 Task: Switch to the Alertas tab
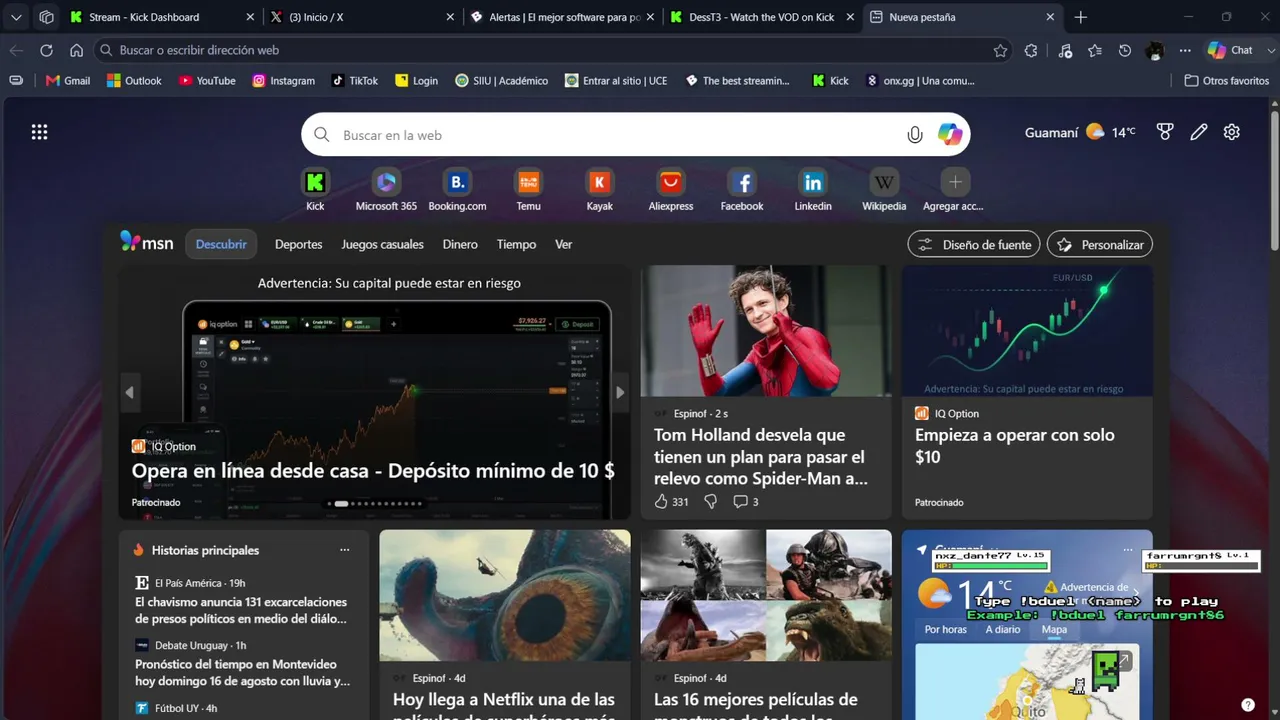click(x=561, y=17)
